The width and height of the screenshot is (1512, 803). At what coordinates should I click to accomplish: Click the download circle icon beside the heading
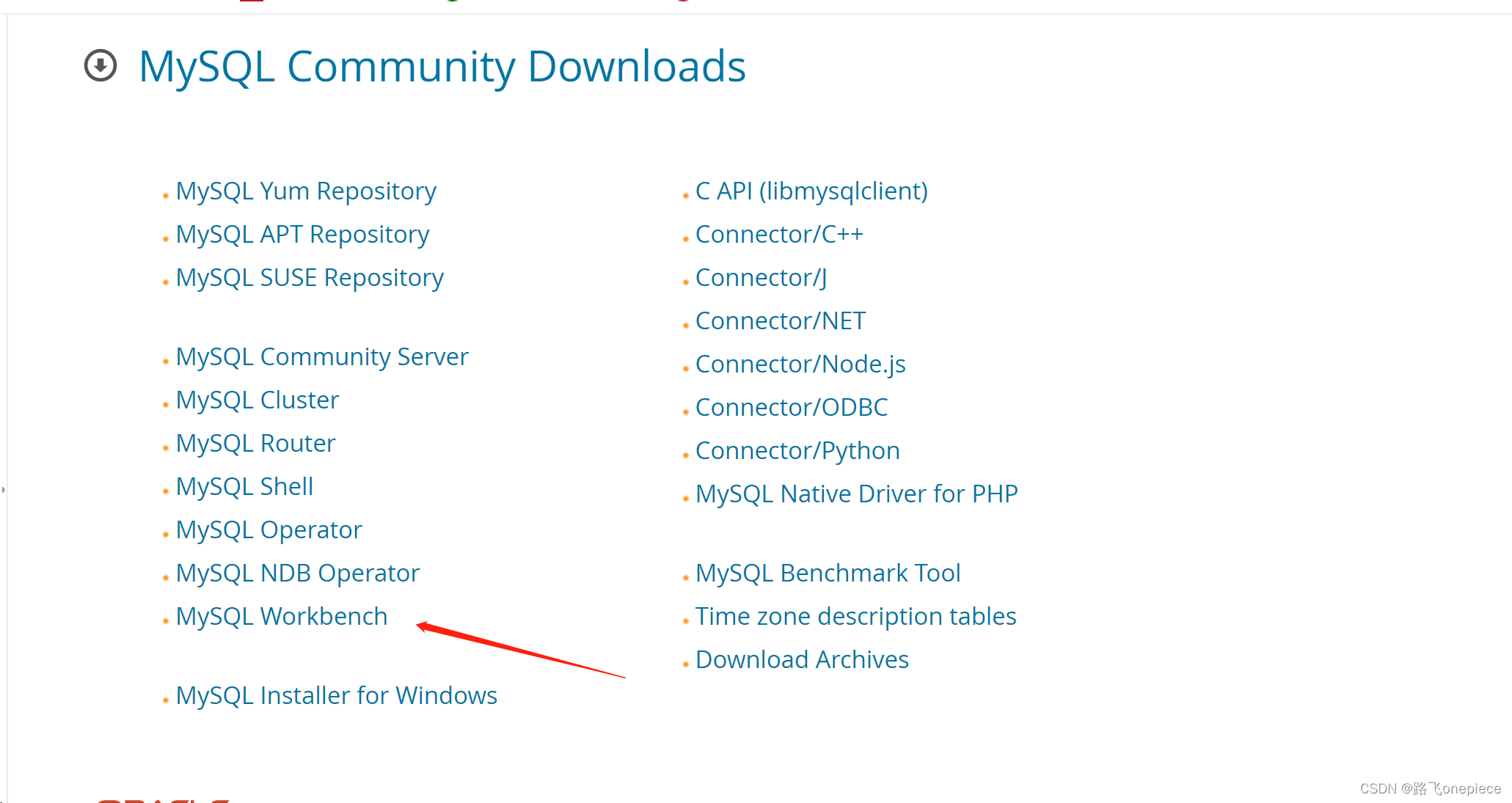tap(101, 66)
